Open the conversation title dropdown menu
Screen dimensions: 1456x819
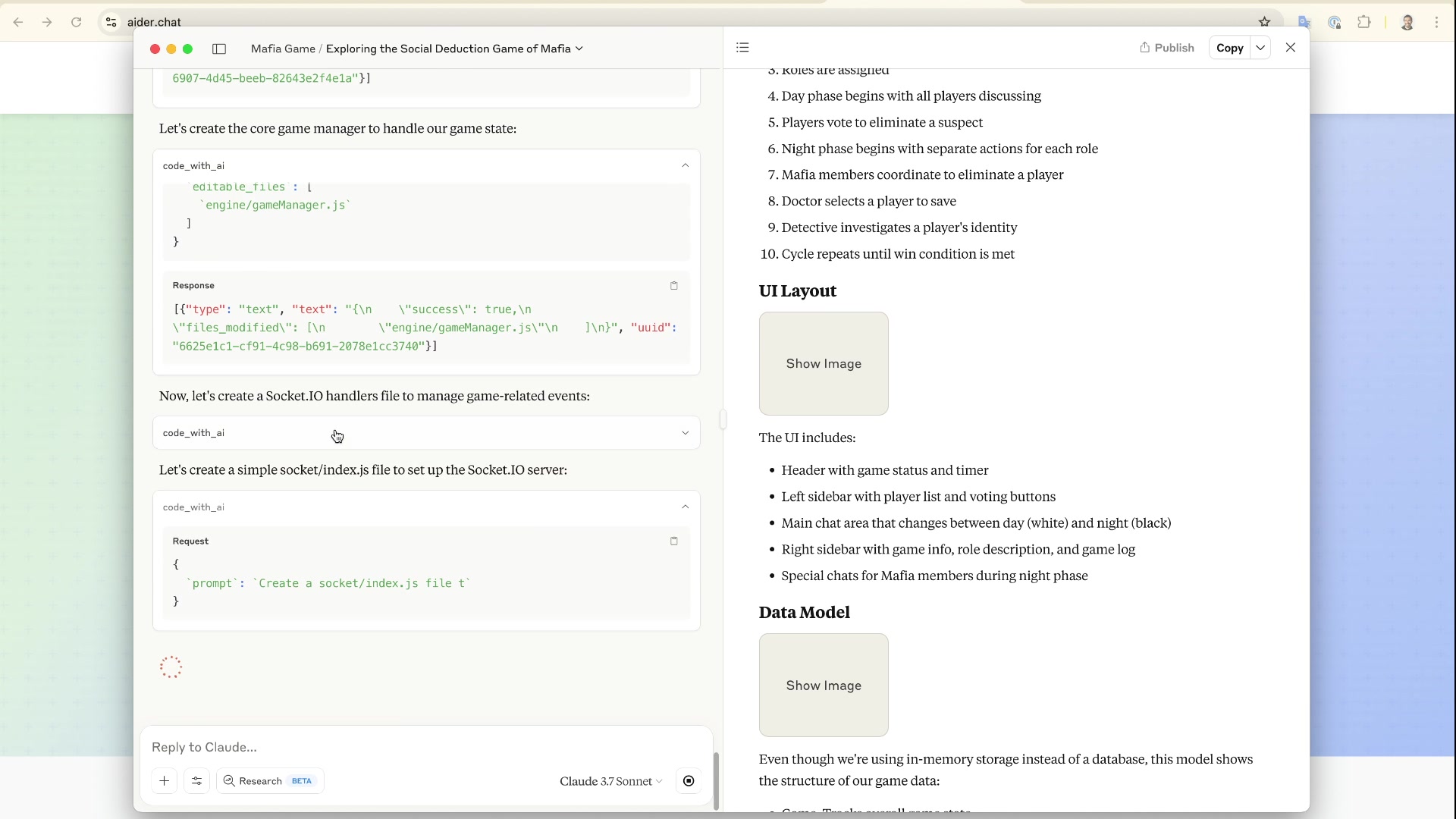coord(579,49)
